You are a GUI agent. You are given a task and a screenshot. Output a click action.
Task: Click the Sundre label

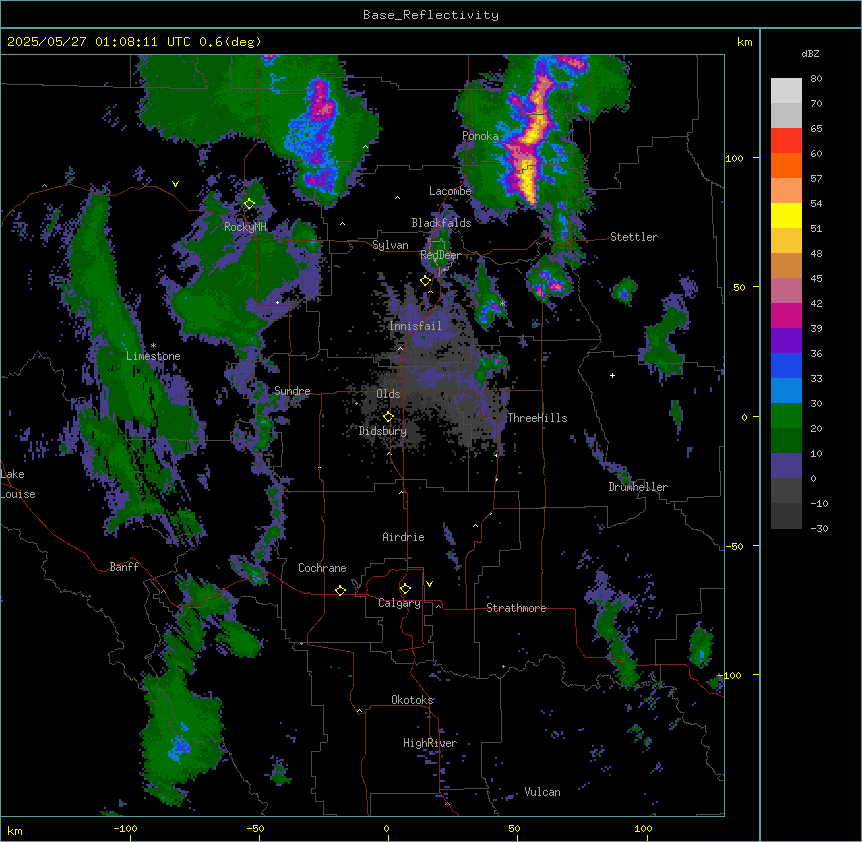[292, 391]
